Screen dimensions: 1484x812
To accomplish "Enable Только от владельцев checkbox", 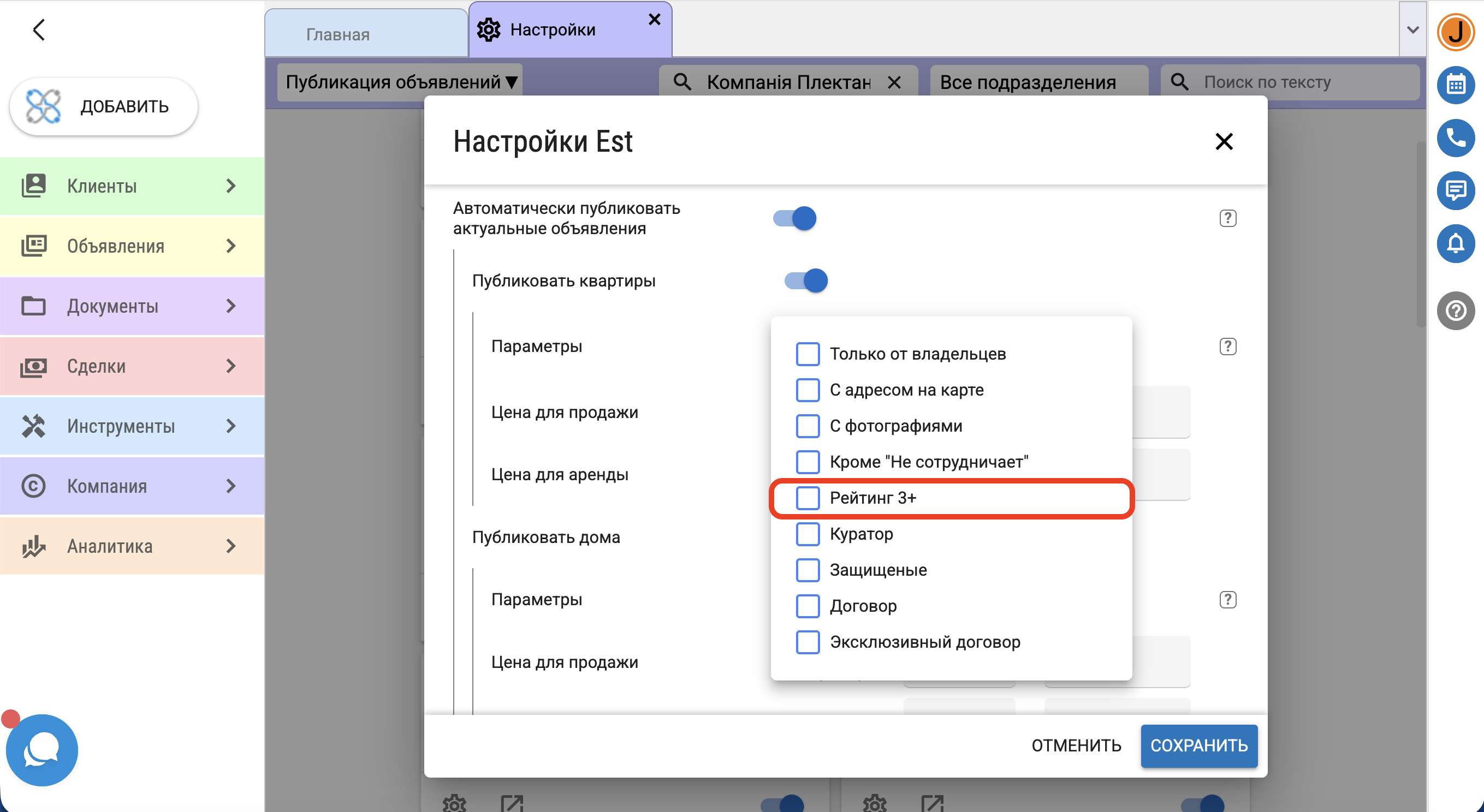I will pyautogui.click(x=807, y=354).
